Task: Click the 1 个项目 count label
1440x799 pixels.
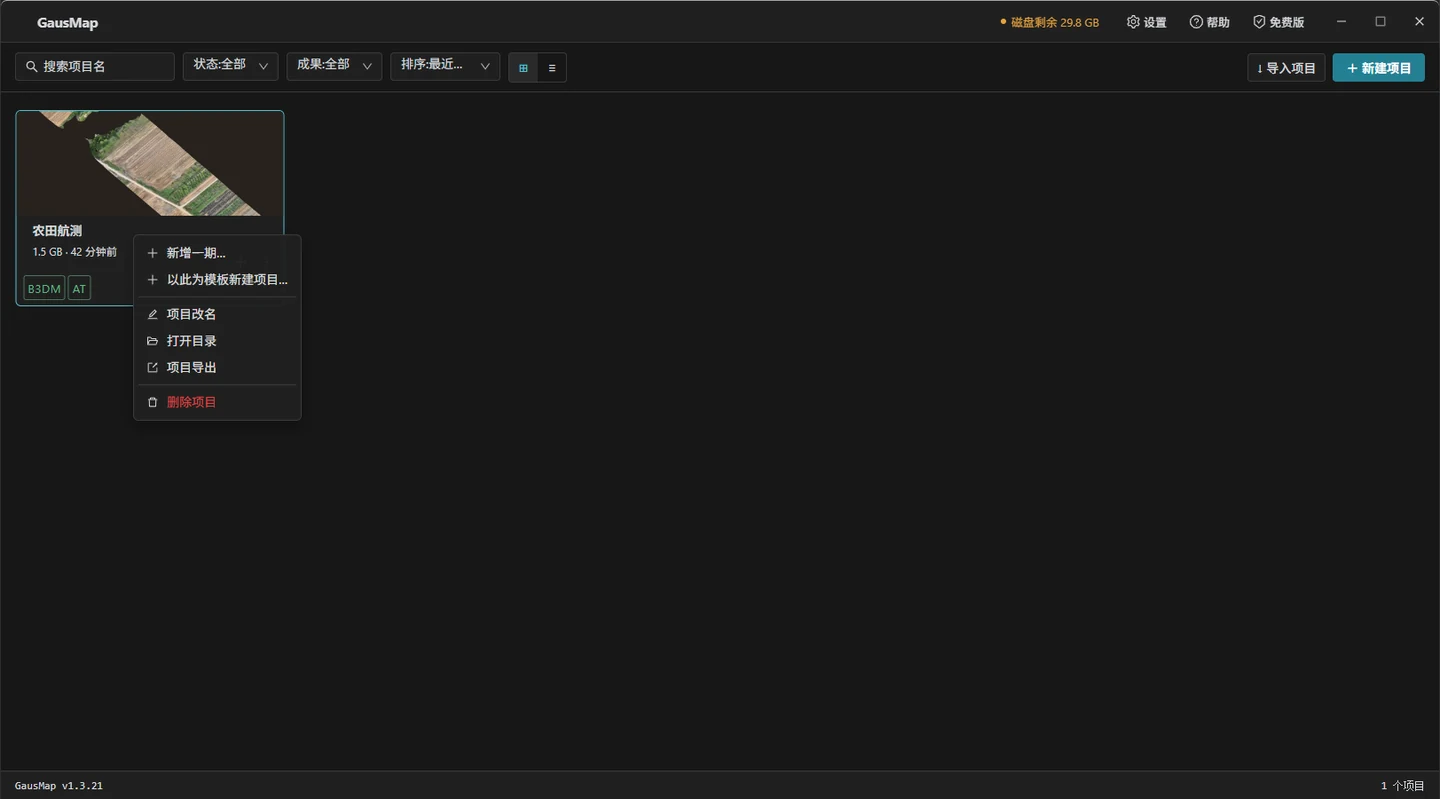Action: pos(1402,786)
